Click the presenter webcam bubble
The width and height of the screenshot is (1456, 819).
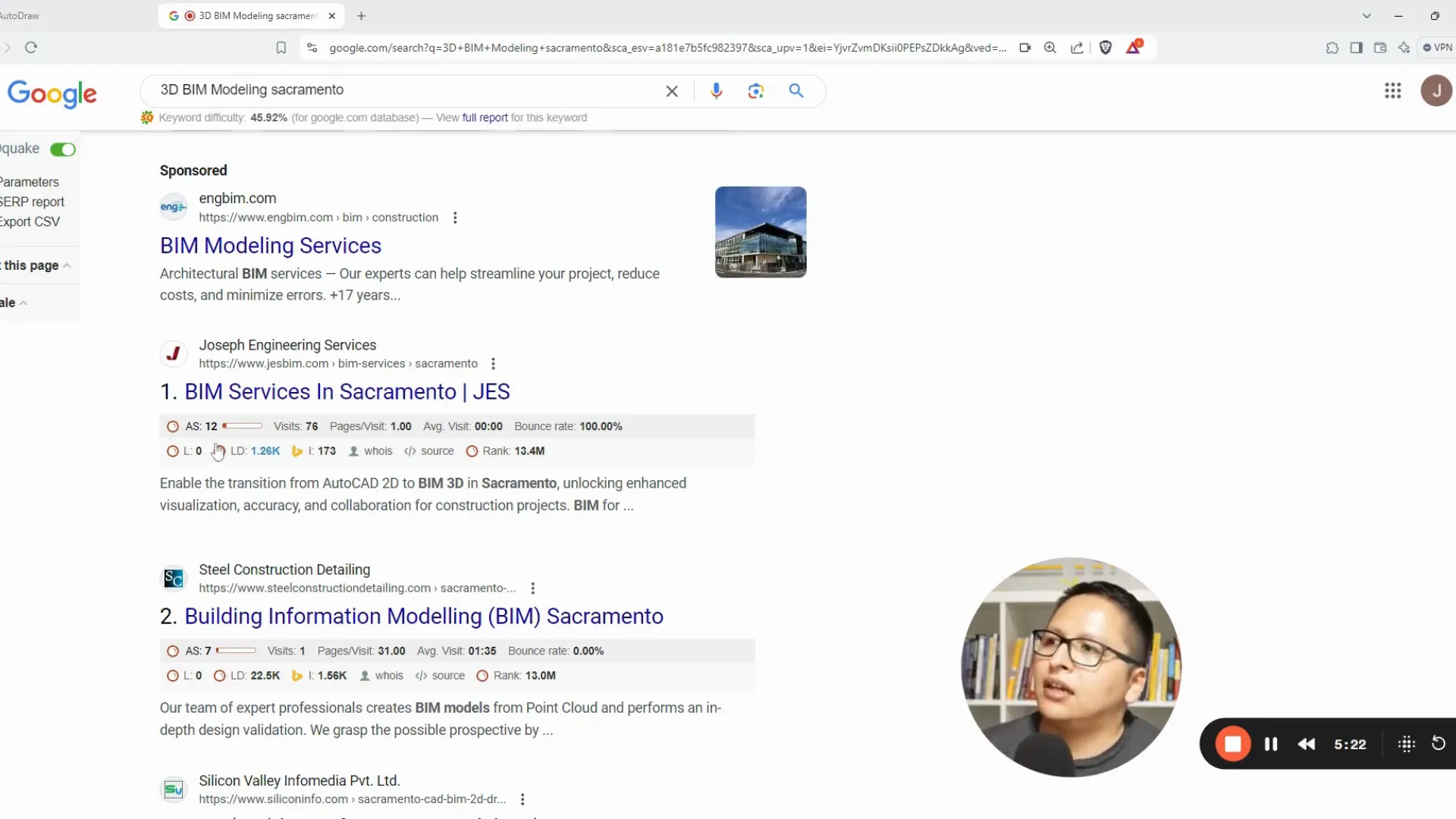pyautogui.click(x=1071, y=667)
